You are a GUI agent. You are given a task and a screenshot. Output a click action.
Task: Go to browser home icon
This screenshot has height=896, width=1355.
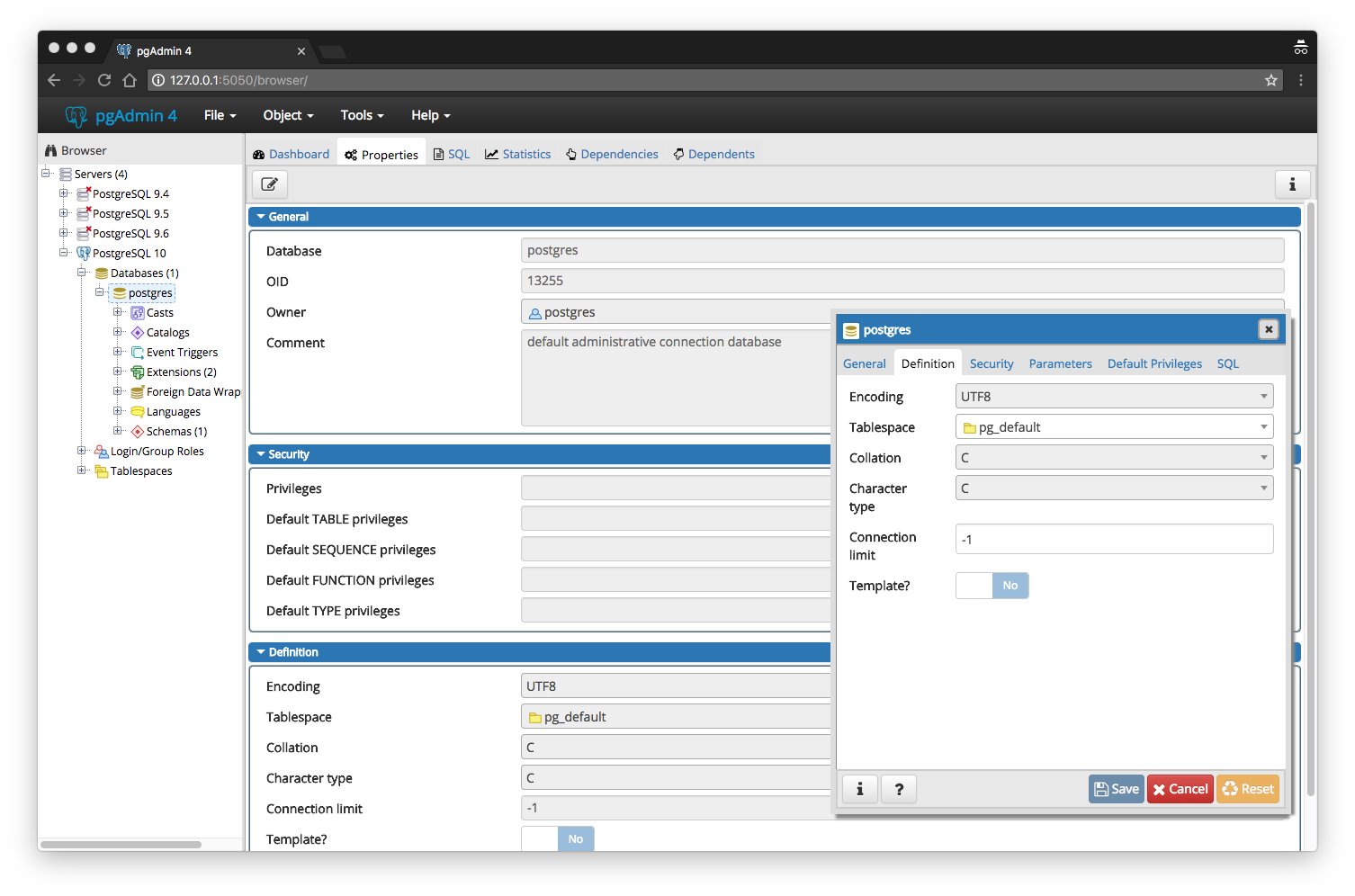(x=130, y=80)
